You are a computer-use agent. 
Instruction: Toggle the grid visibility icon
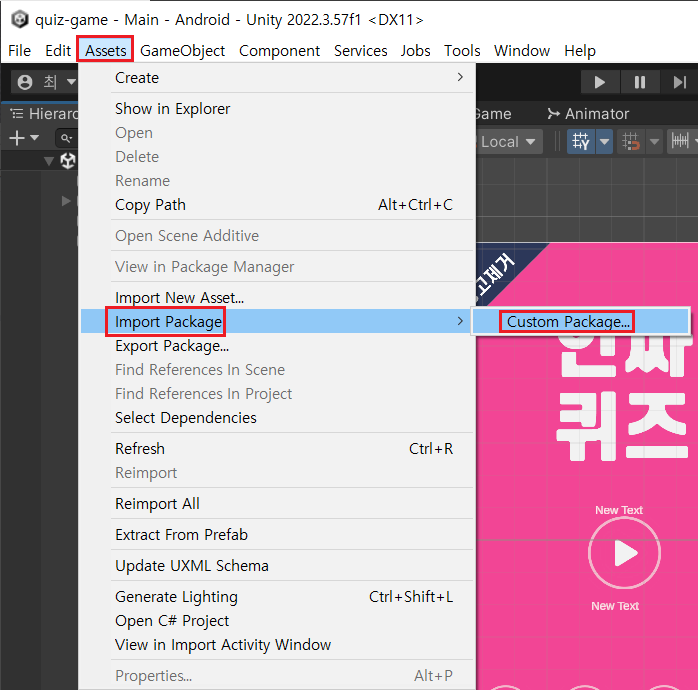[x=581, y=142]
